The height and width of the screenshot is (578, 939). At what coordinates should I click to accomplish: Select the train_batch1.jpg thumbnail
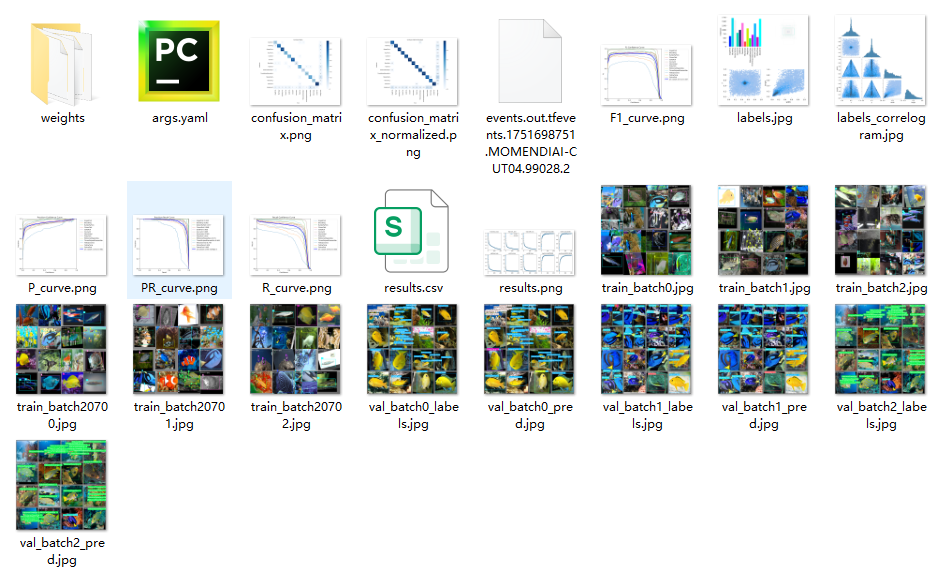click(764, 230)
